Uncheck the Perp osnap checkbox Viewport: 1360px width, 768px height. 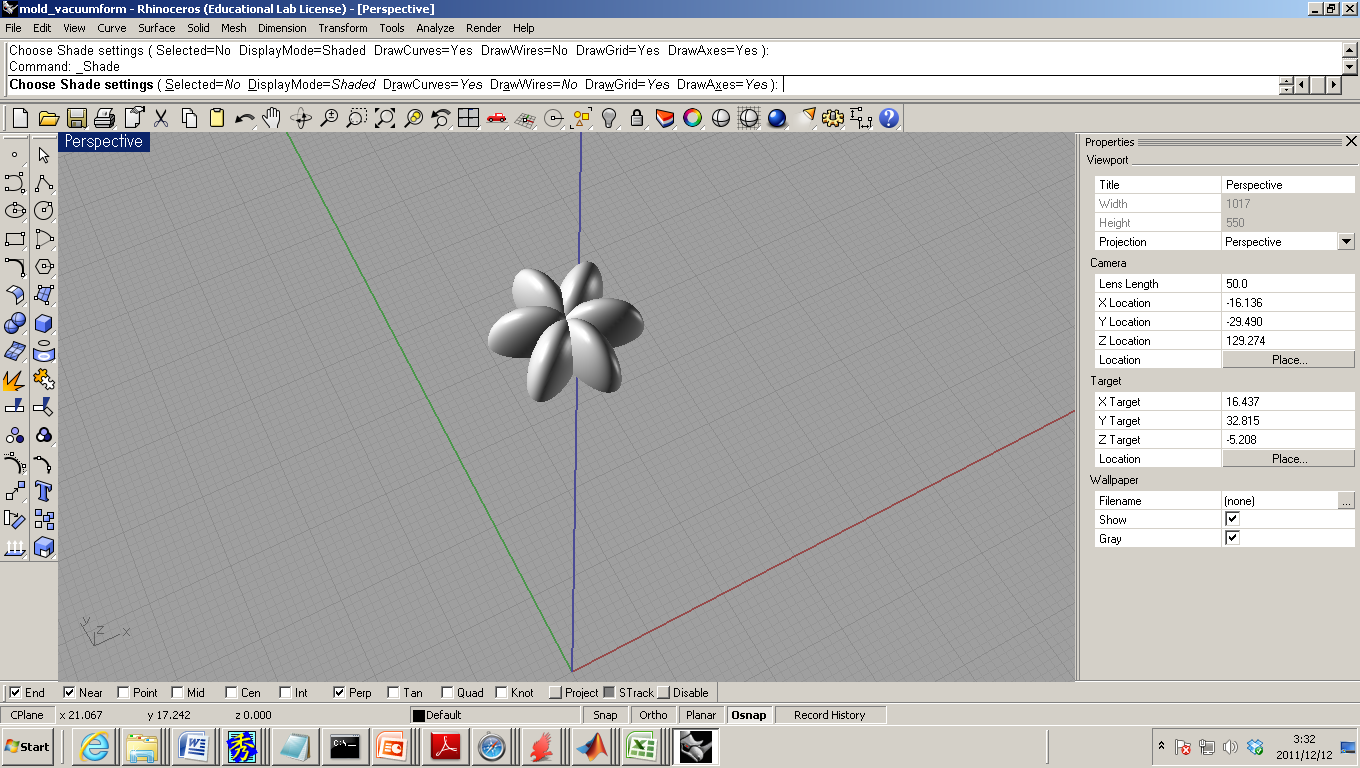(340, 692)
